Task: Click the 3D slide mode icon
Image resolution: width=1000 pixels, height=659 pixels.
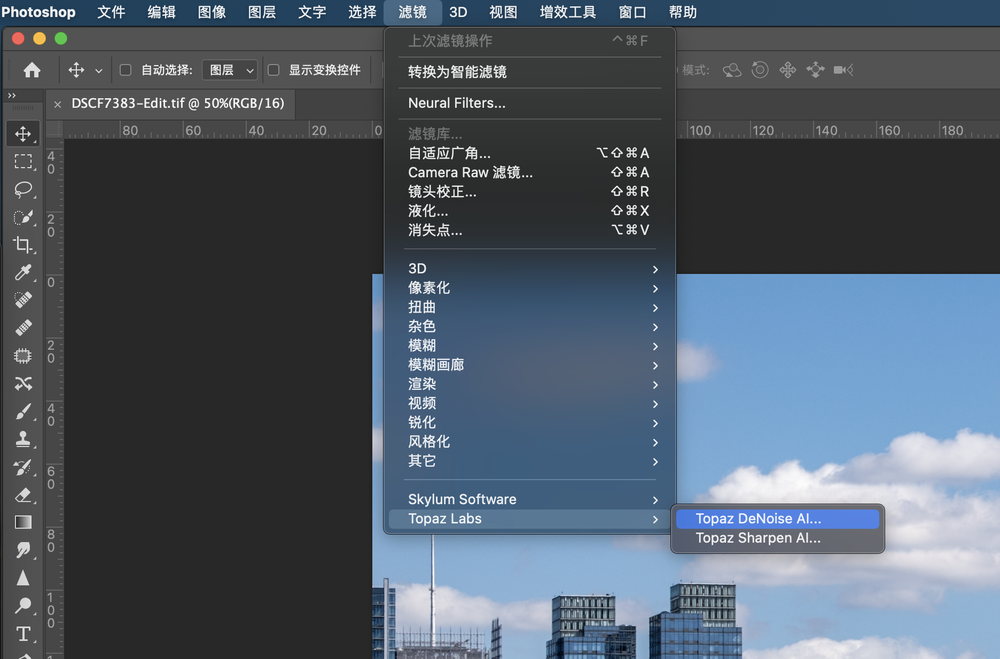Action: [815, 70]
